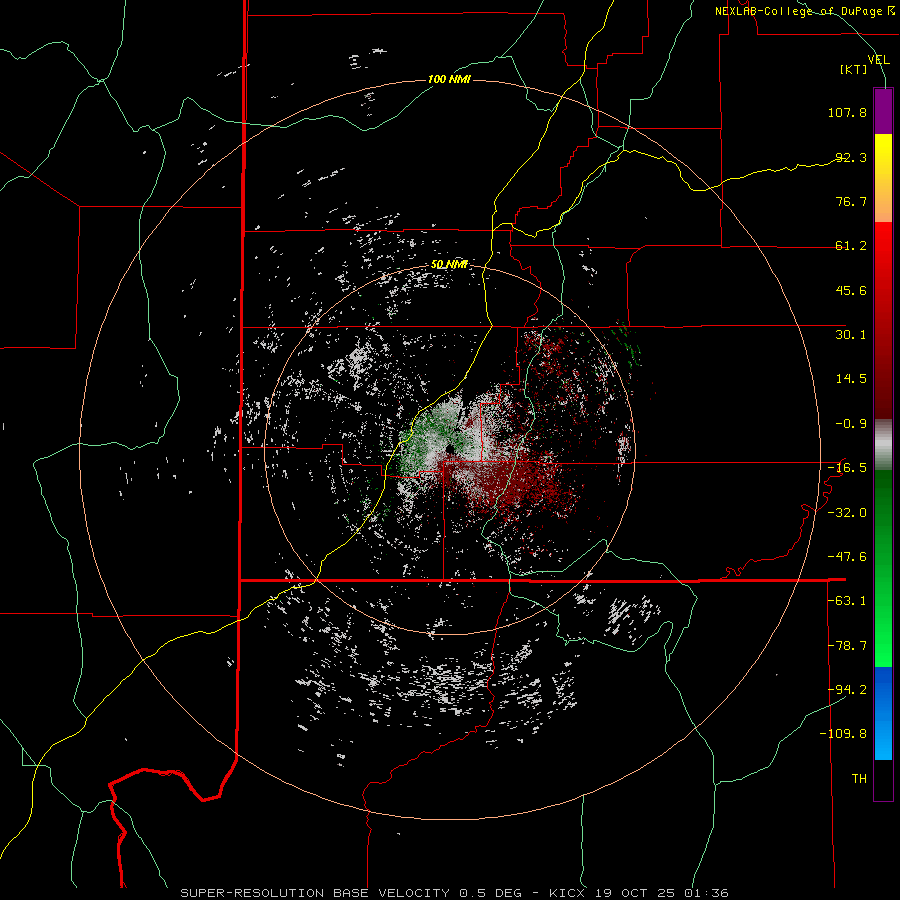Click the -0.9 velocity scale value
This screenshot has height=900, width=900.
pos(851,424)
